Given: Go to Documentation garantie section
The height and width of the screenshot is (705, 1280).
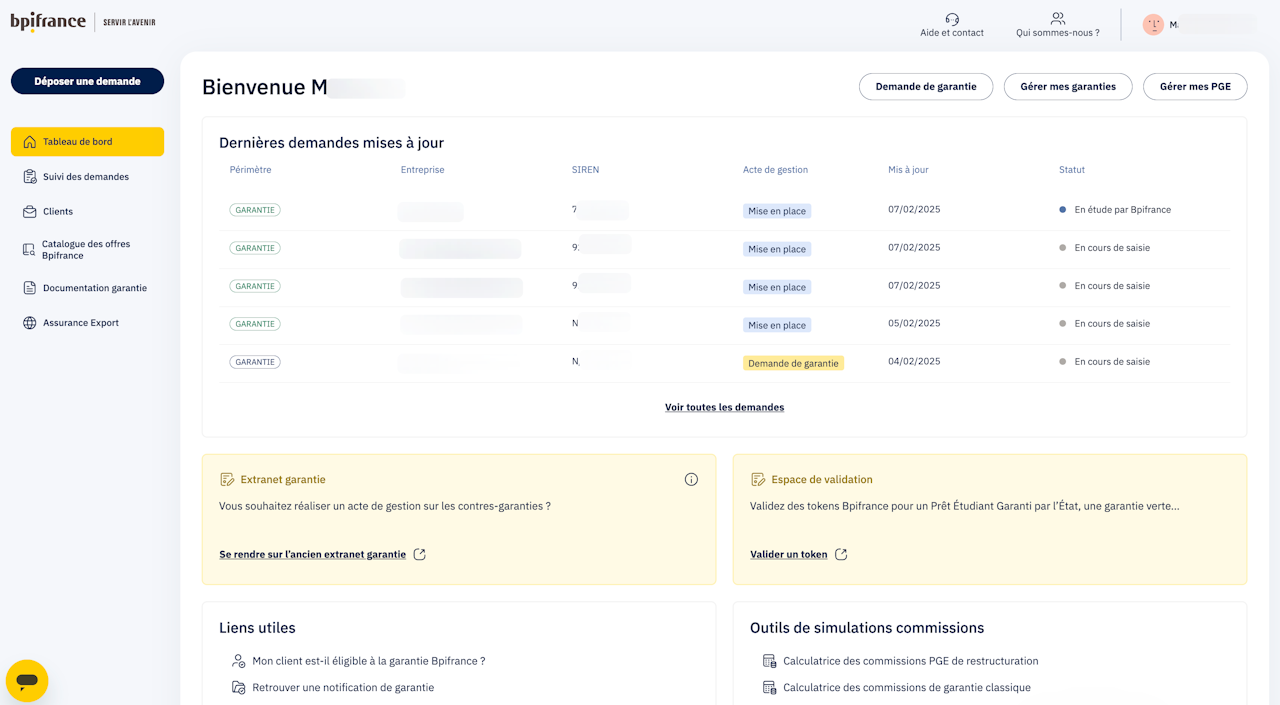Looking at the screenshot, I should 94,288.
